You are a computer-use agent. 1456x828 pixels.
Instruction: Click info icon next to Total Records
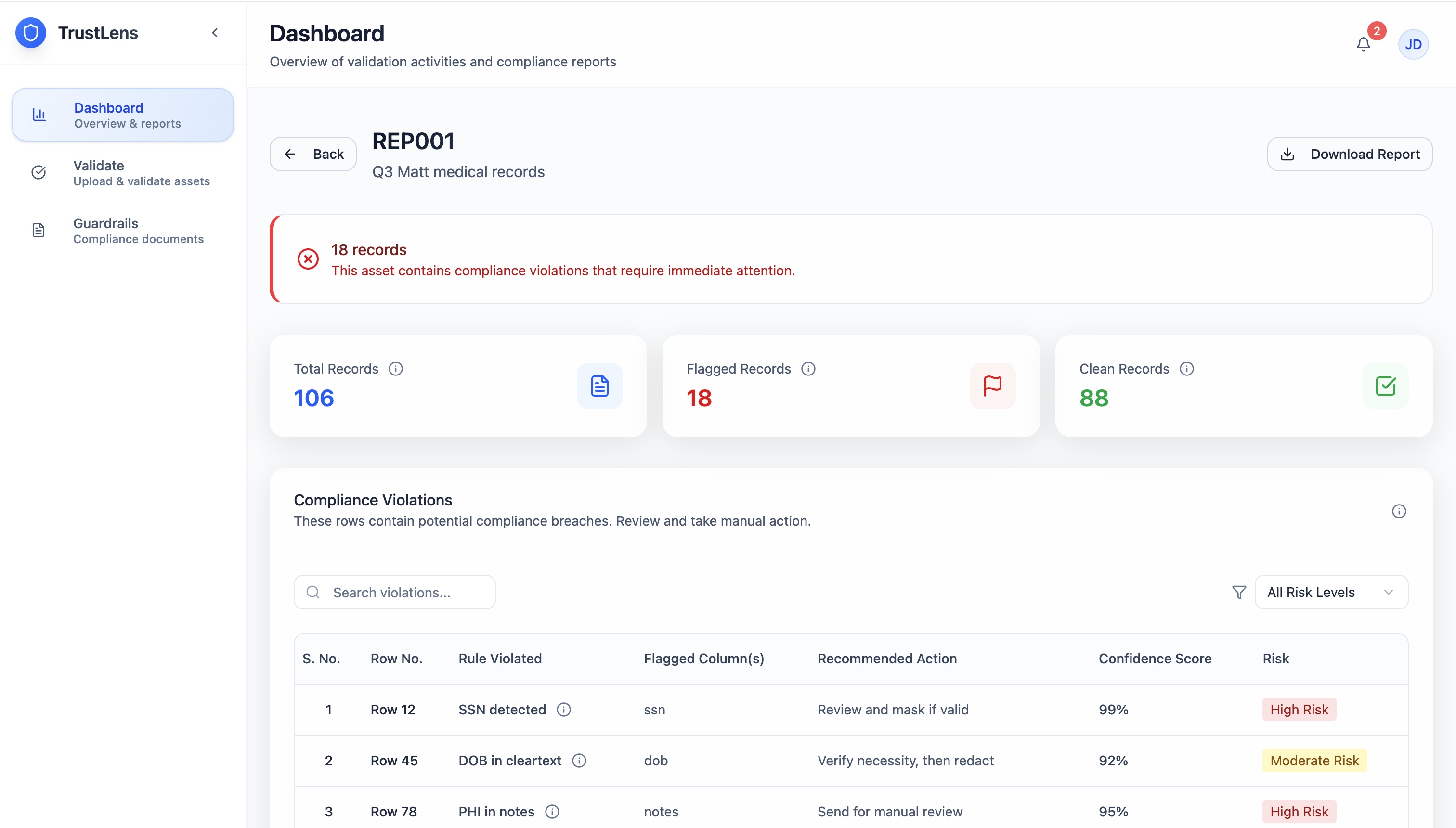tap(395, 368)
